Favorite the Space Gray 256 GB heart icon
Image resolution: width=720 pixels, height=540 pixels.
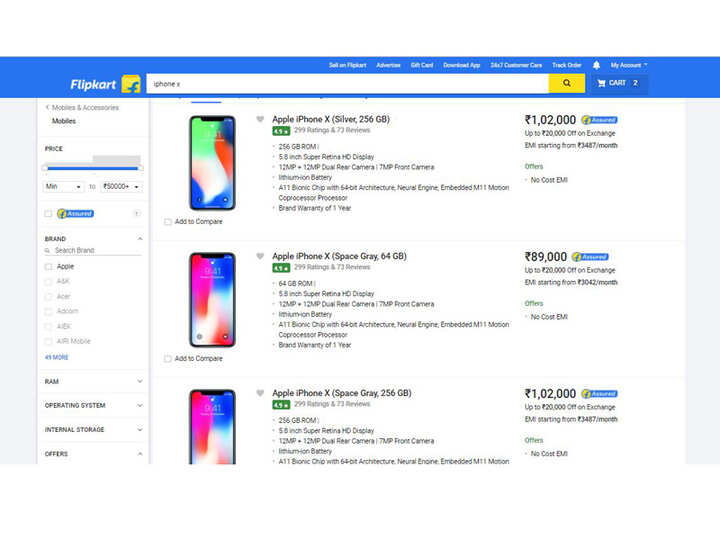[260, 393]
